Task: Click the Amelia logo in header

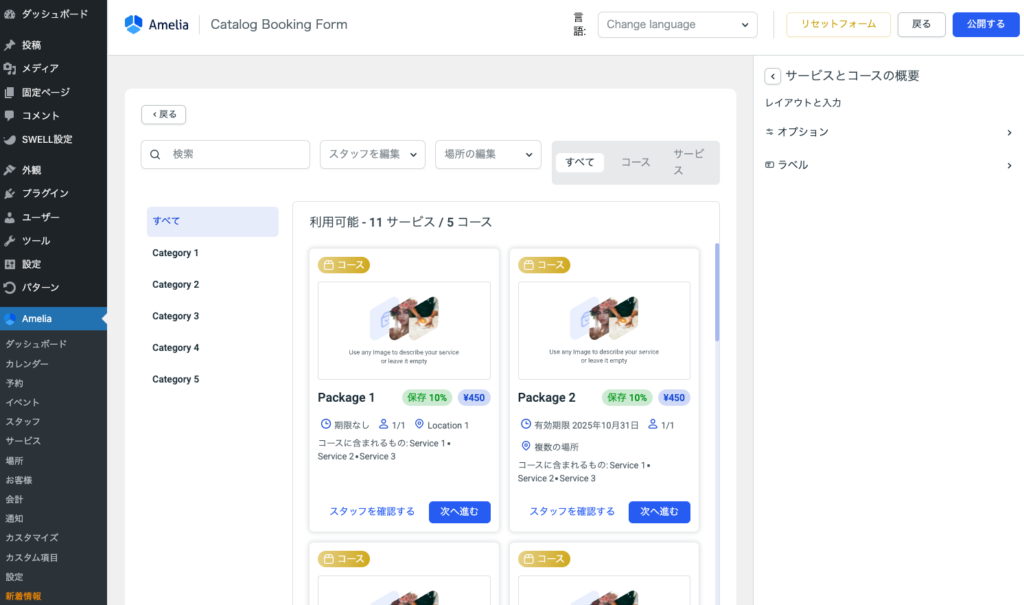Action: [154, 24]
